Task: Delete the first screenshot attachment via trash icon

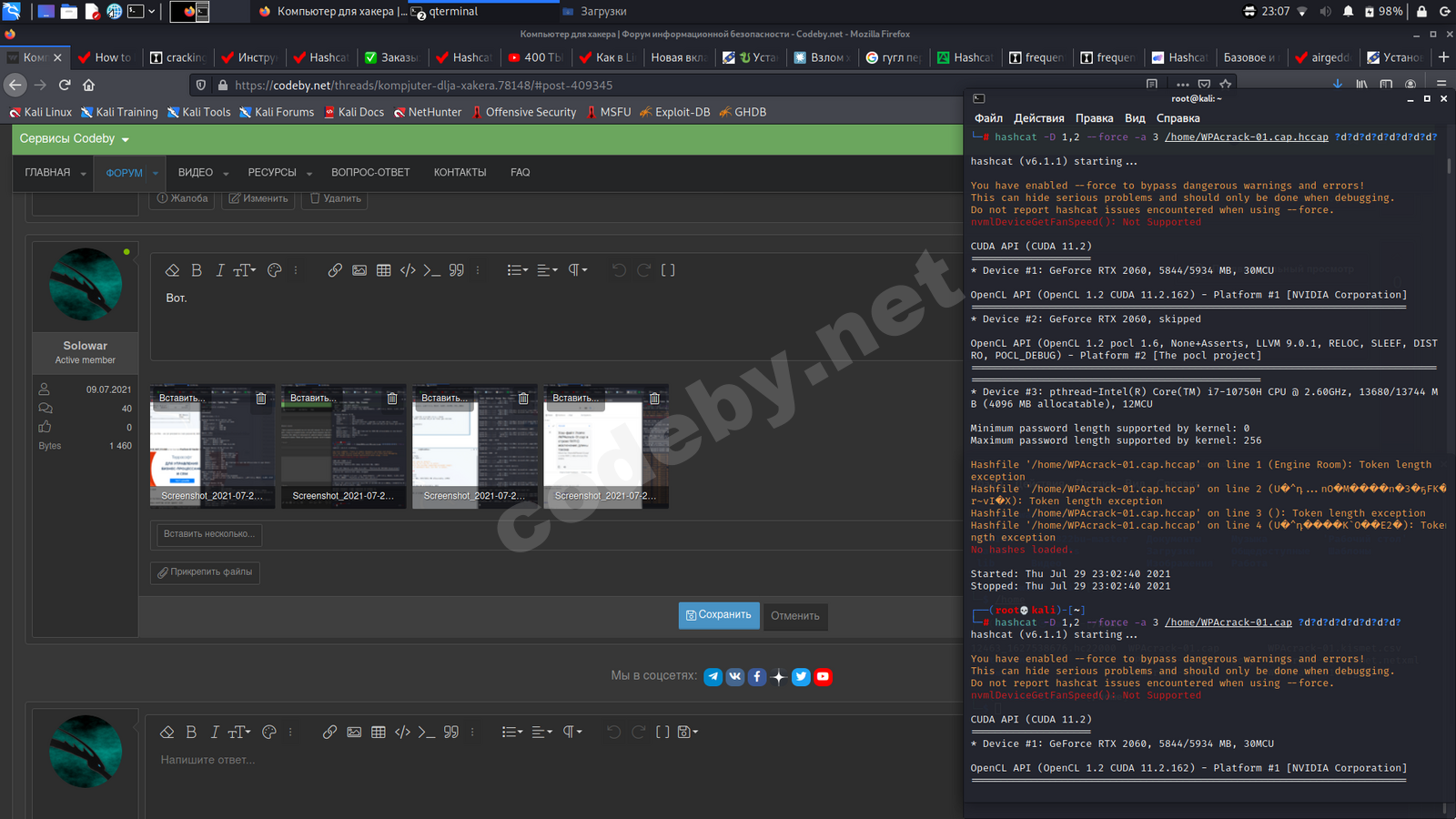Action: [261, 399]
